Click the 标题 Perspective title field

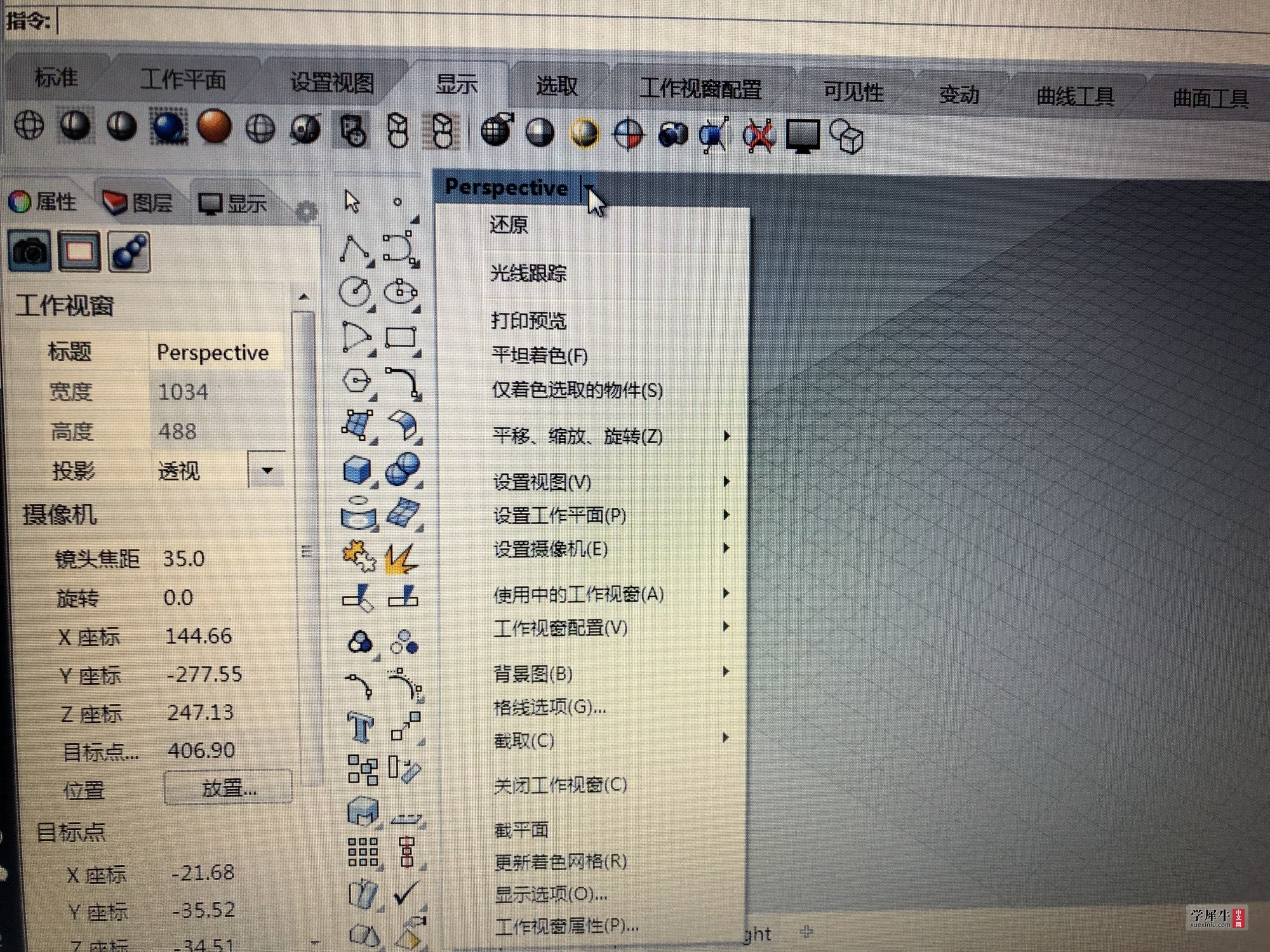216,352
